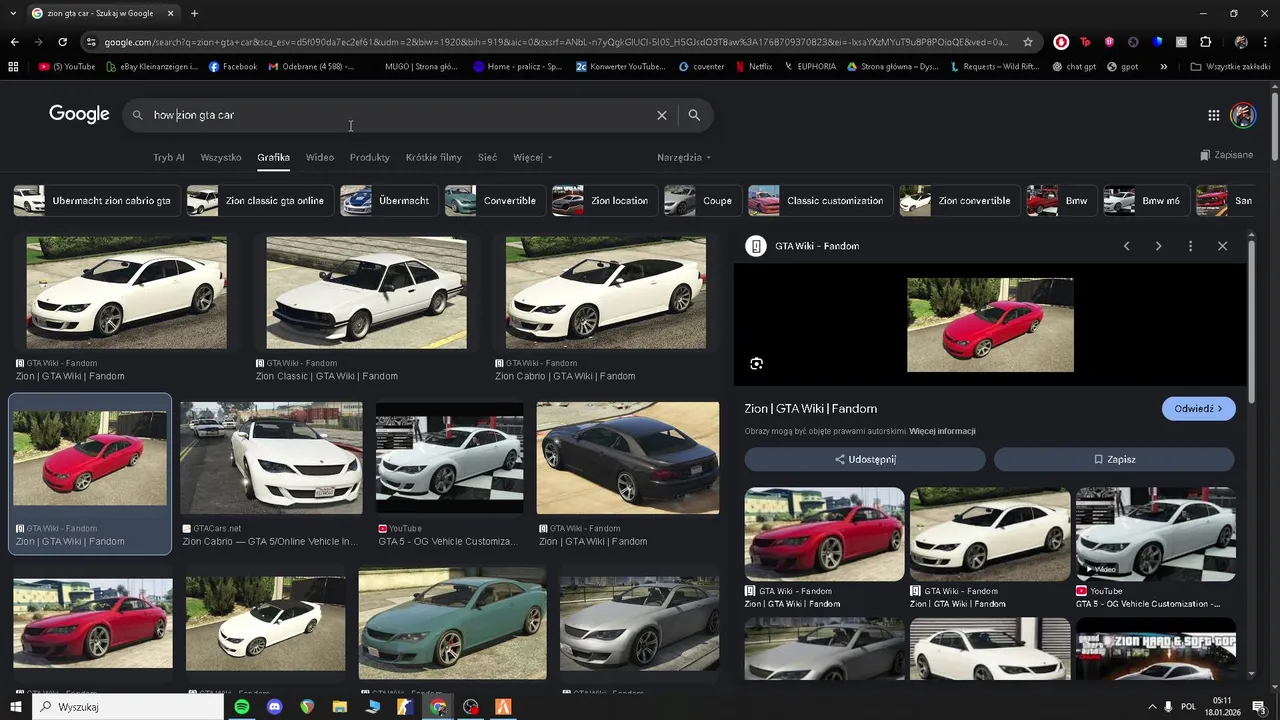This screenshot has height=720, width=1280.
Task: Click the magnifier search submit icon
Action: pos(694,115)
